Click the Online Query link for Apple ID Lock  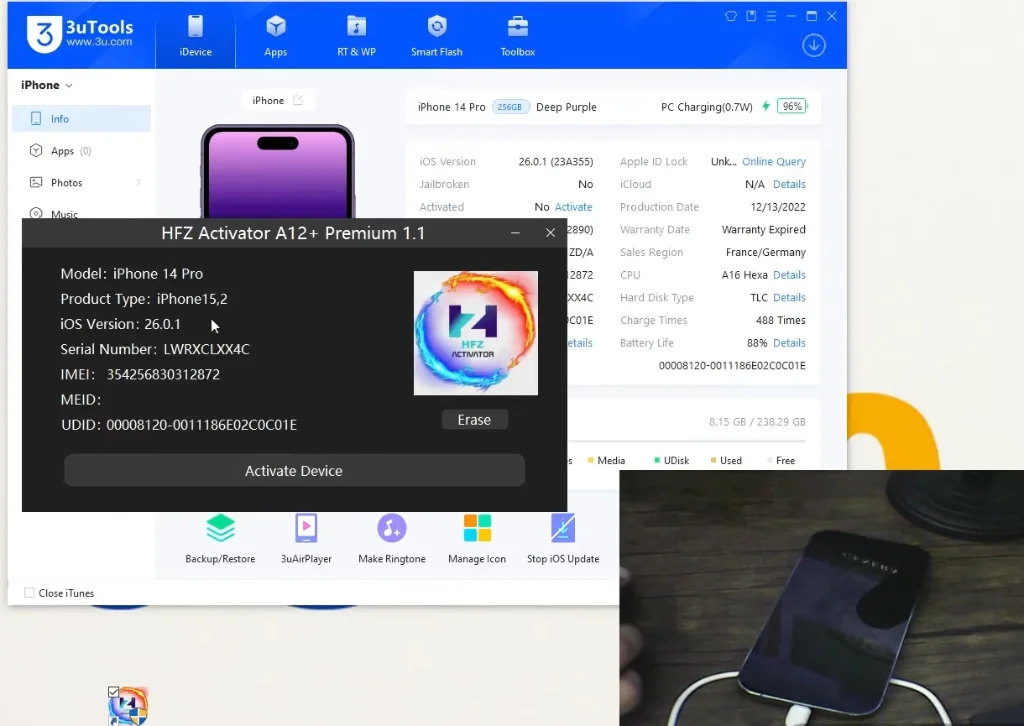click(x=774, y=161)
